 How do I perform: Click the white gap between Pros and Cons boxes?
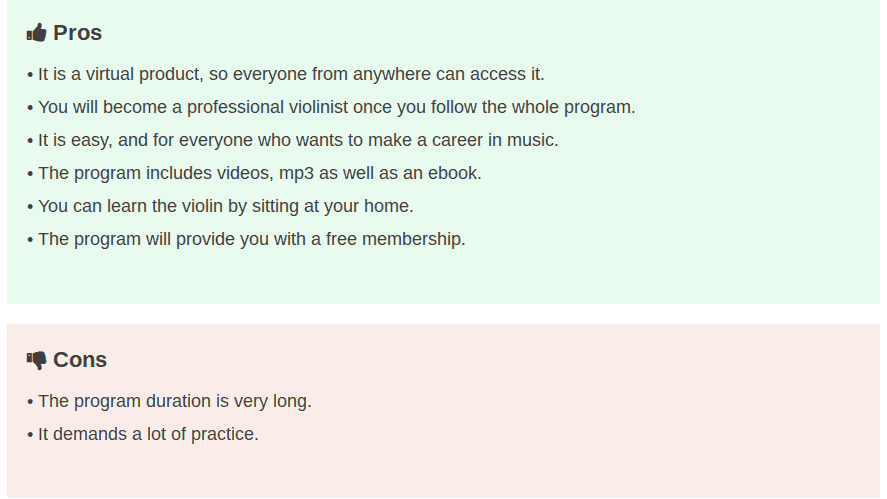point(444,314)
